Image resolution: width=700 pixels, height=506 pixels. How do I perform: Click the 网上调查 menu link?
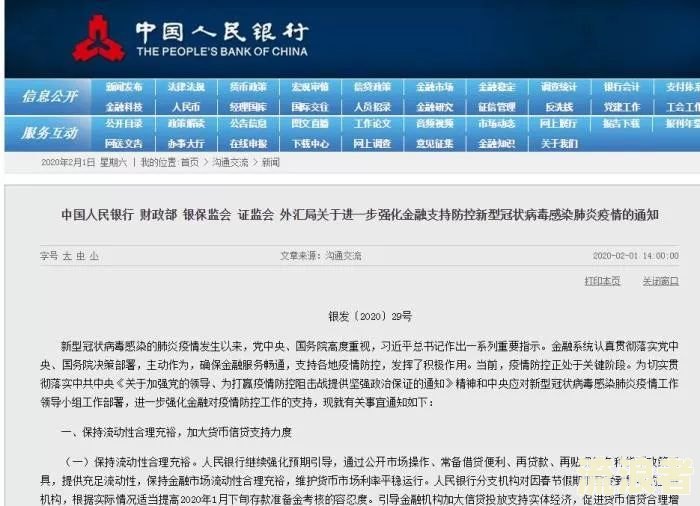coord(372,144)
